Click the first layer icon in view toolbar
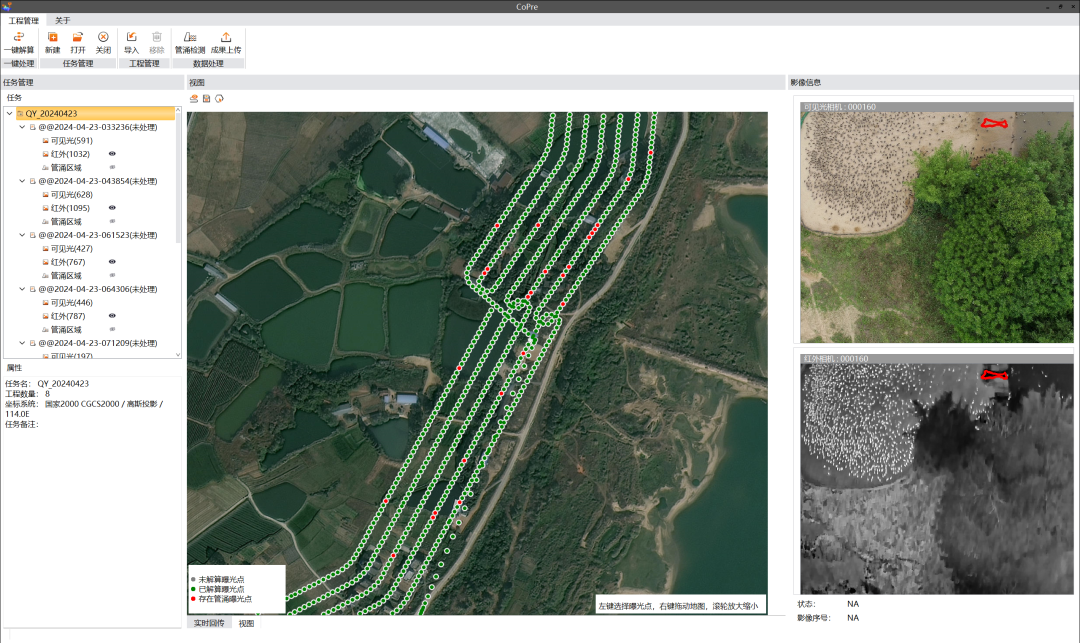 [194, 99]
